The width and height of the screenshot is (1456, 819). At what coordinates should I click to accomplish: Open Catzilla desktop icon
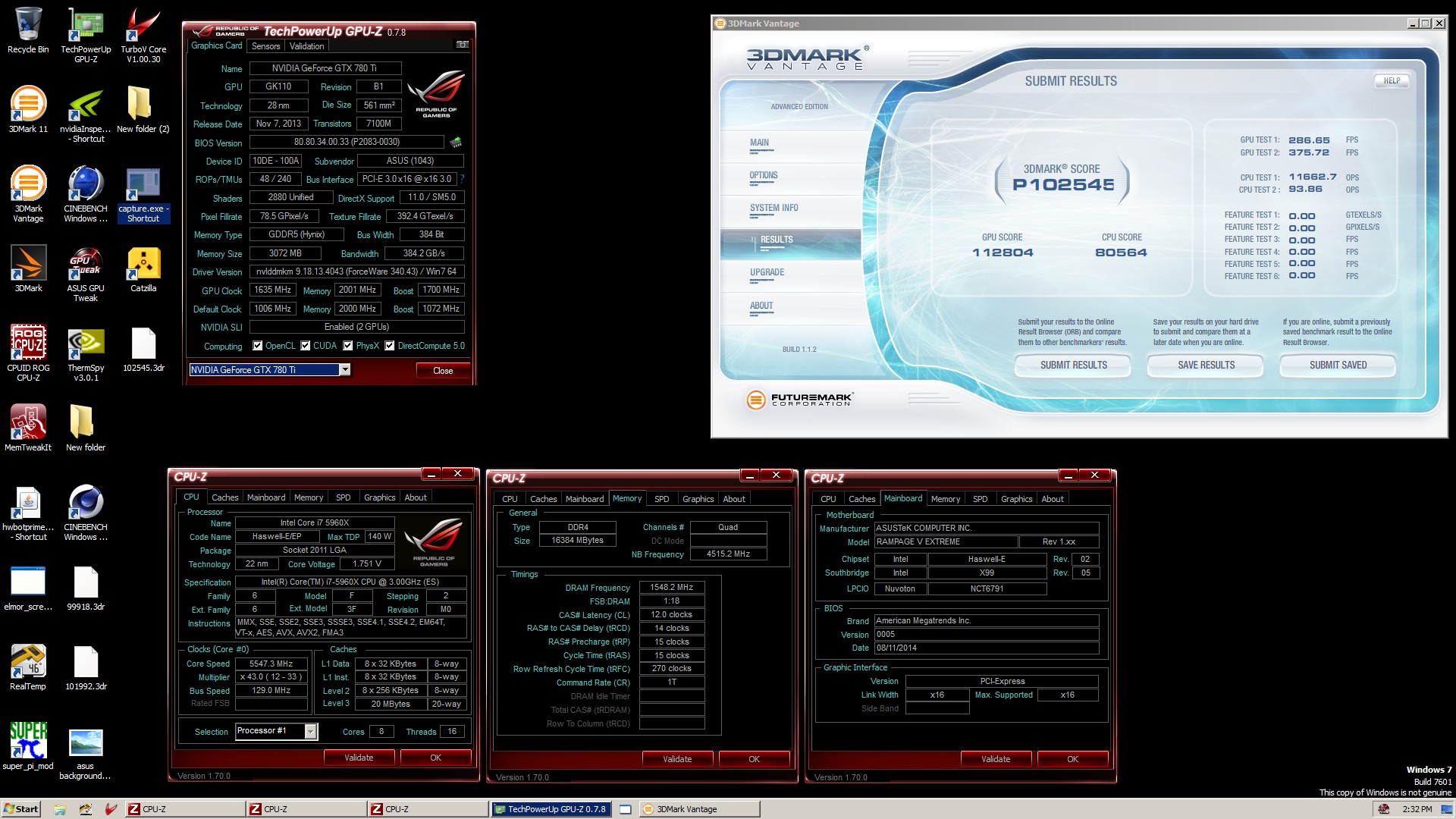(x=143, y=269)
